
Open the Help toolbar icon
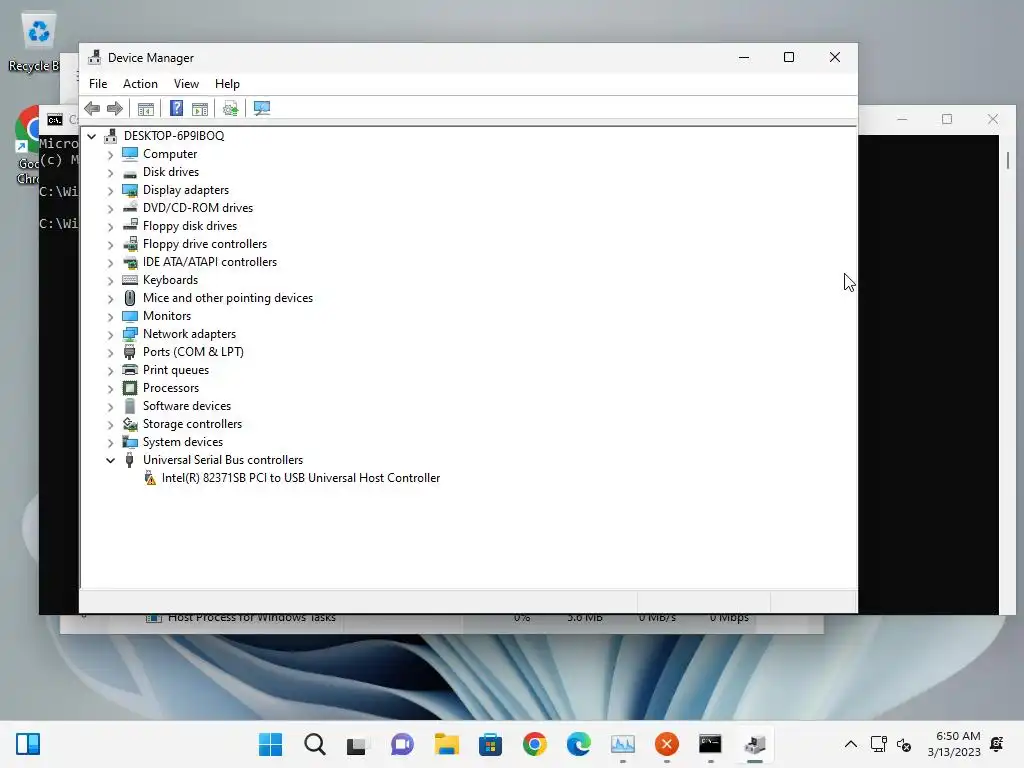point(176,108)
